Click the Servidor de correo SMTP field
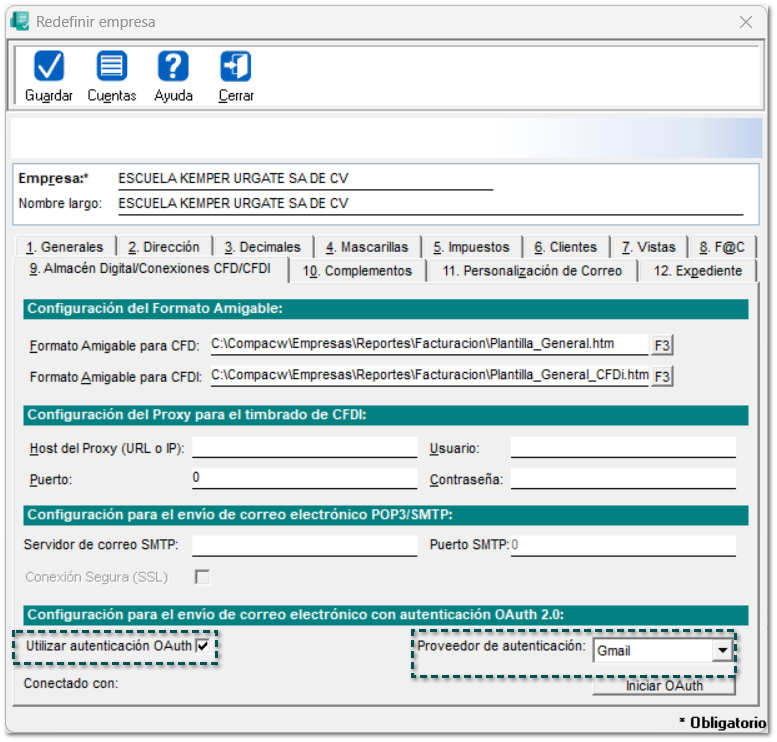777x742 pixels. coord(304,545)
